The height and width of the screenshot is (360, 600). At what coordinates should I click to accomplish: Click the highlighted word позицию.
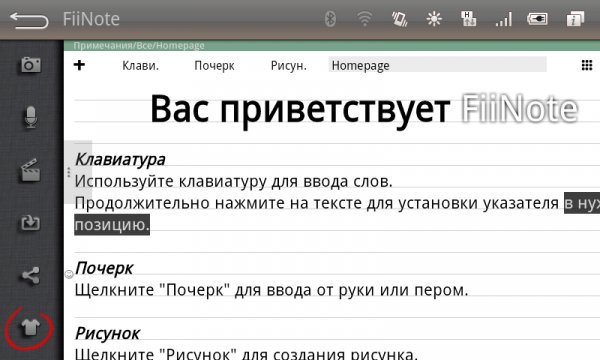(x=112, y=225)
